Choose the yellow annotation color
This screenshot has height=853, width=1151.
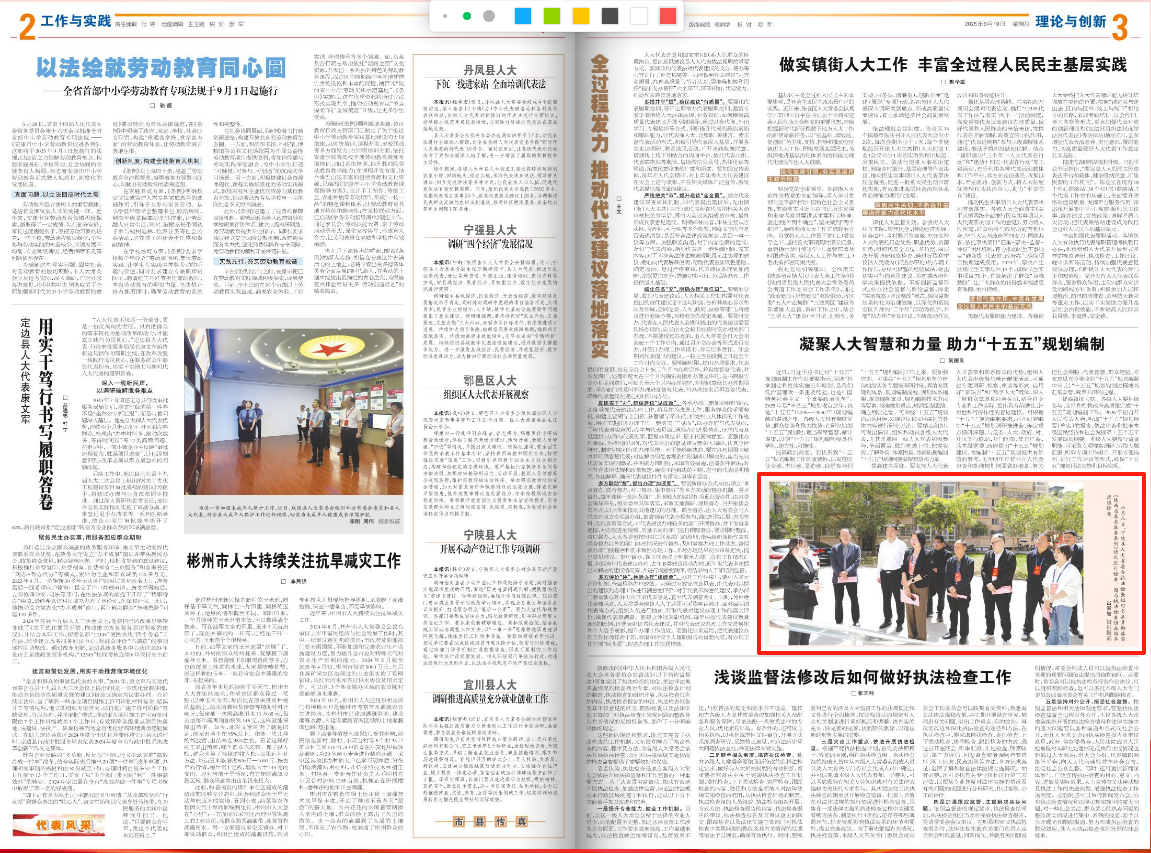tap(579, 16)
